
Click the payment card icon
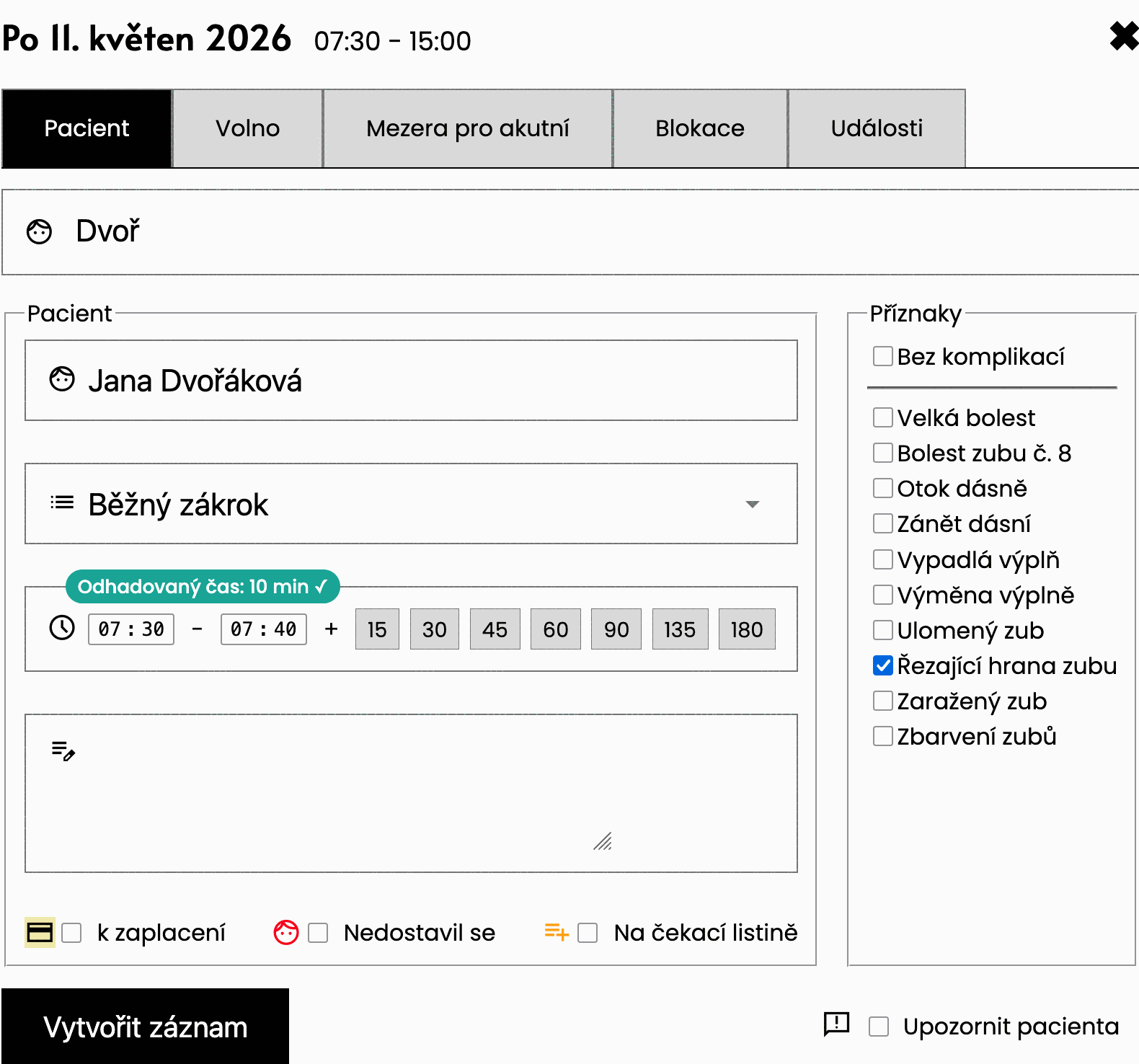[40, 932]
